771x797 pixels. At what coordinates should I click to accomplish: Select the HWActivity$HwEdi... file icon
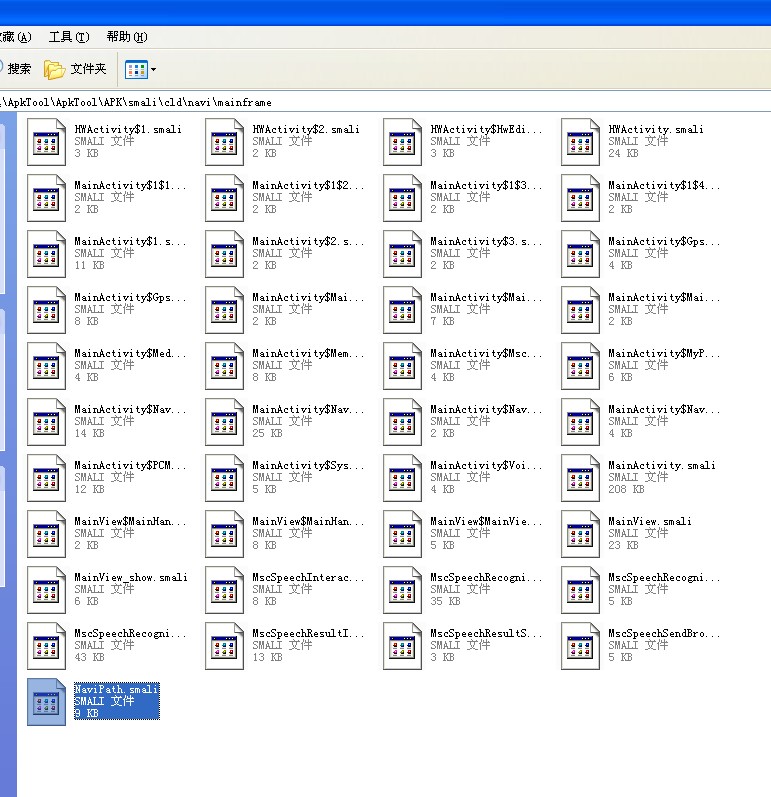(402, 142)
